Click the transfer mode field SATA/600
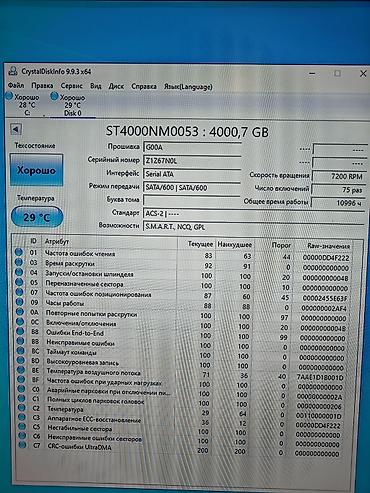Screen dimensions: 370x493 tap(192, 188)
